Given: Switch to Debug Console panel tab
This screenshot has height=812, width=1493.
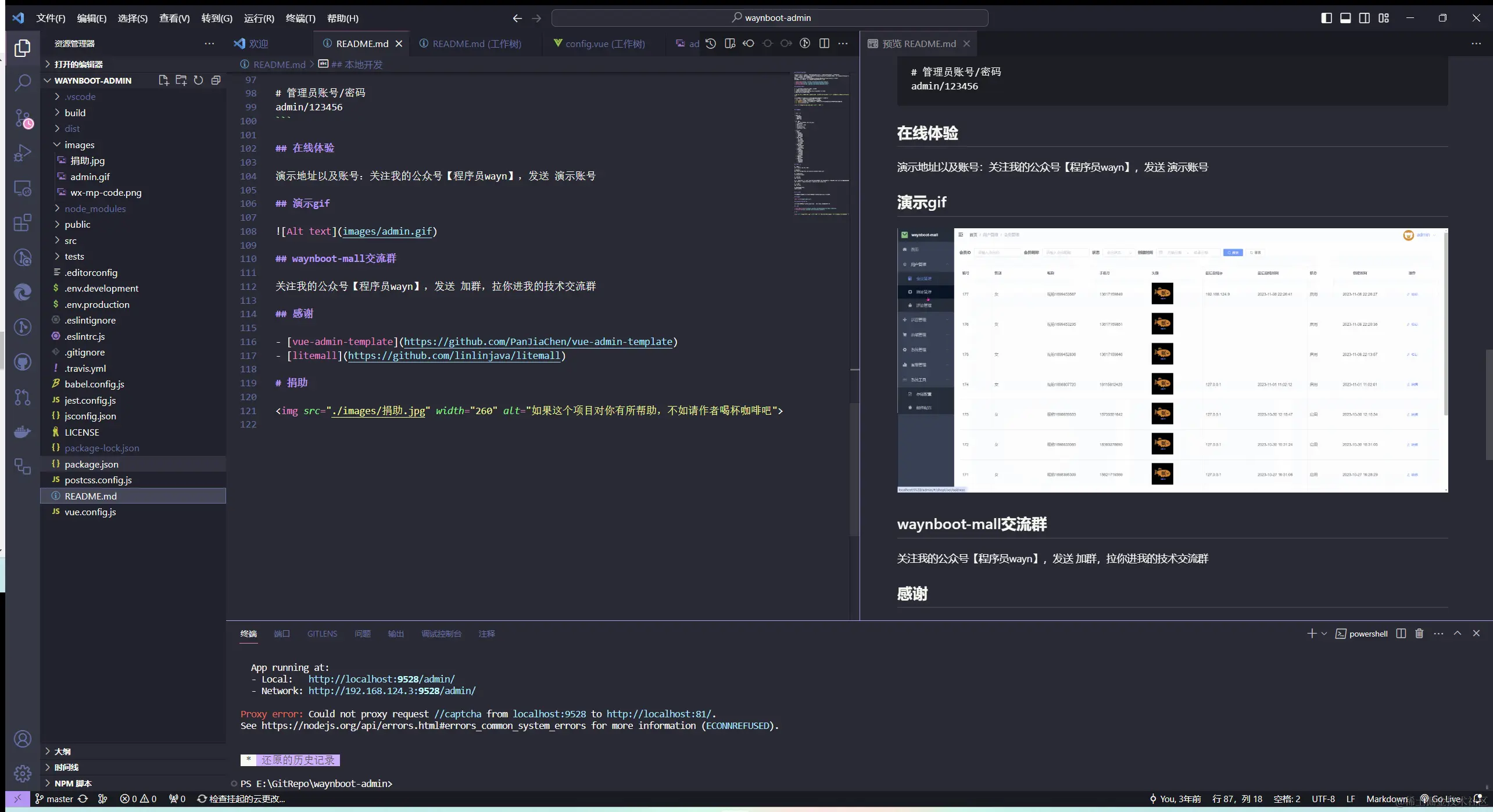Looking at the screenshot, I should [x=441, y=634].
